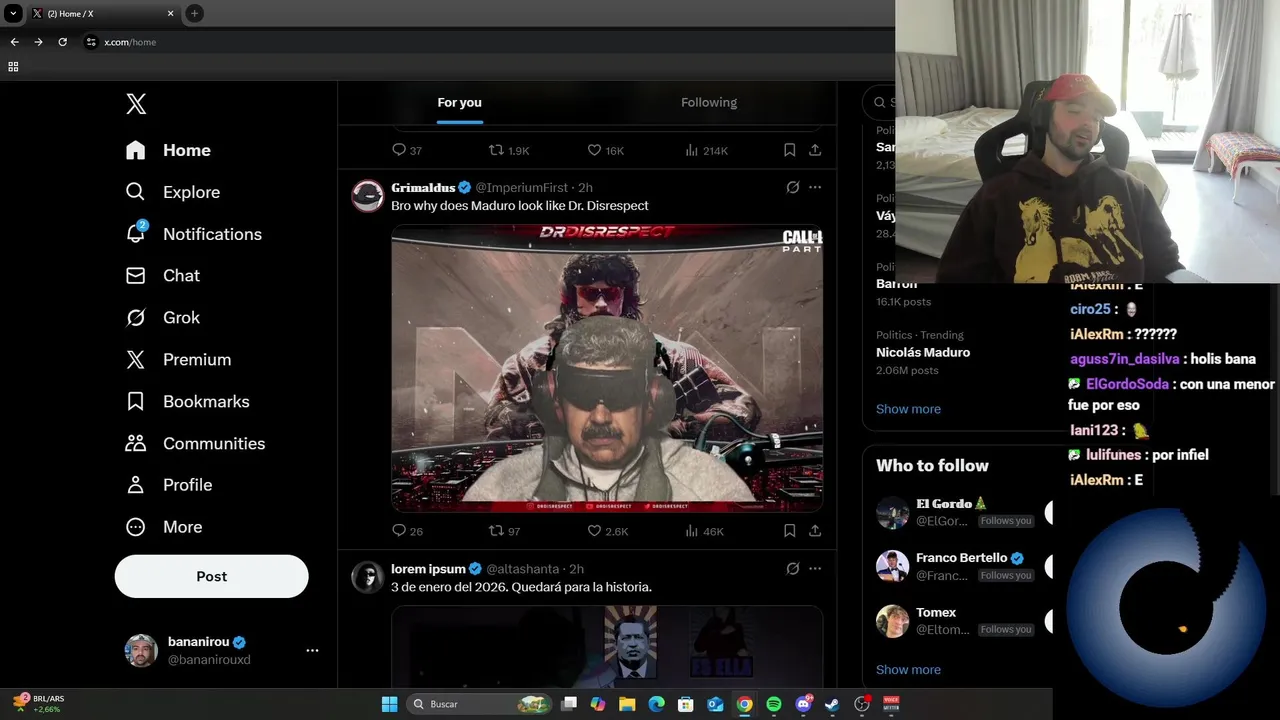Open the lorem ipsum profile avatar

367,577
